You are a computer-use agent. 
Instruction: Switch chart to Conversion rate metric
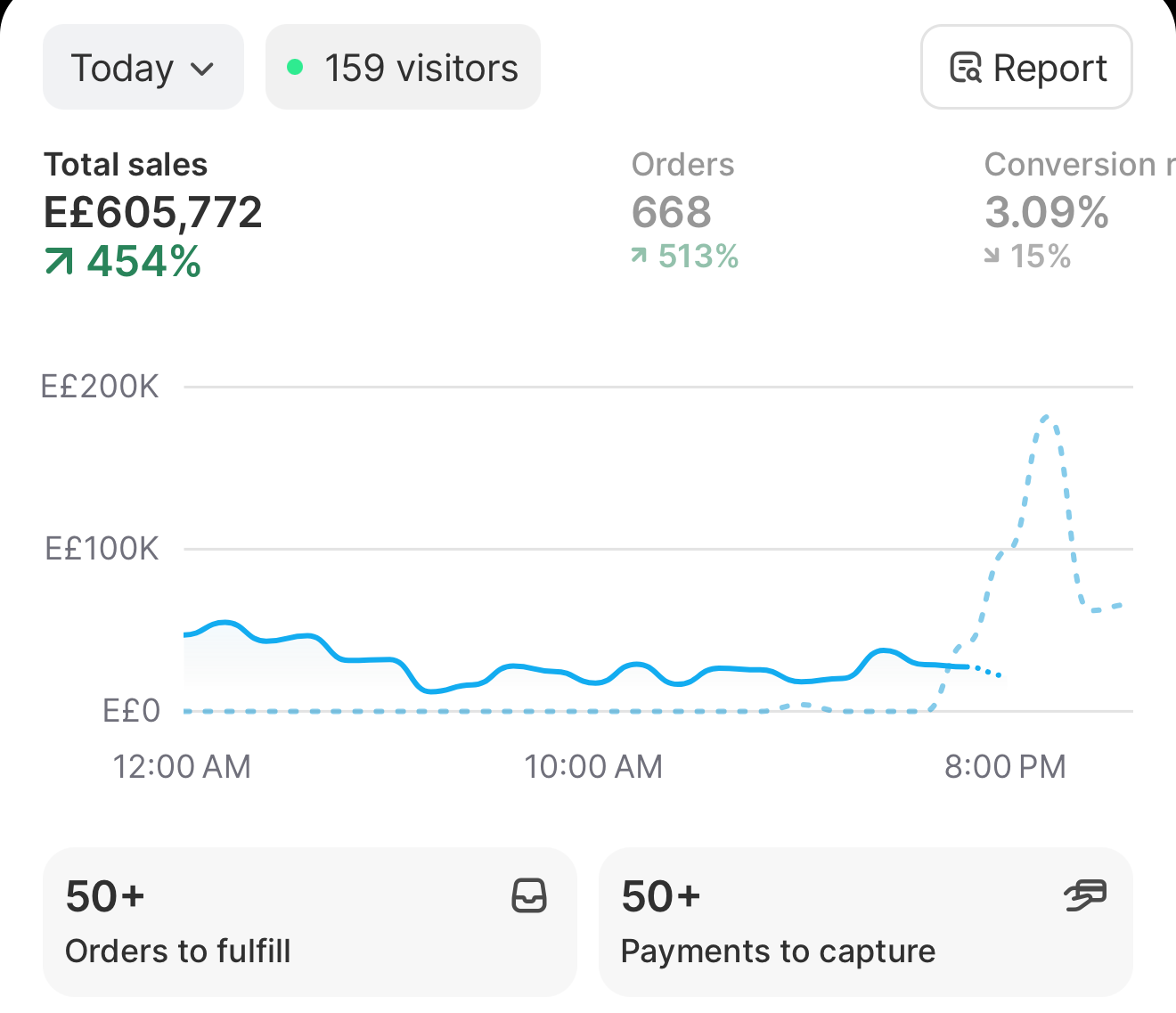click(1079, 210)
